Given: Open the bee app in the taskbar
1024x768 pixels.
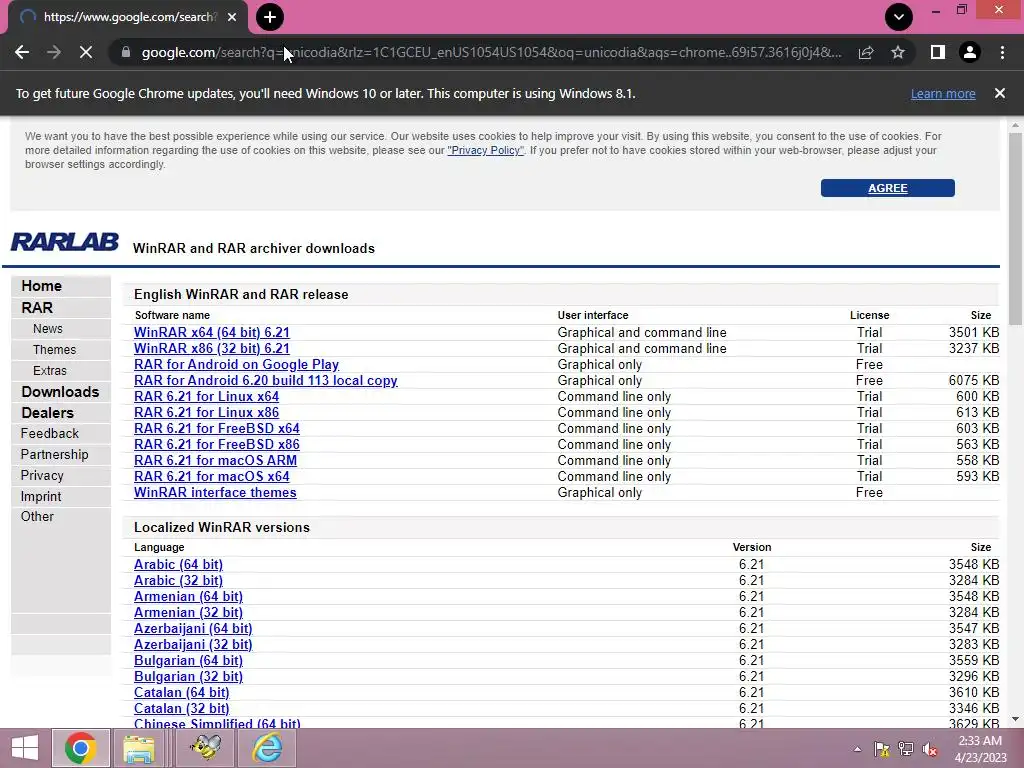Looking at the screenshot, I should coord(205,748).
